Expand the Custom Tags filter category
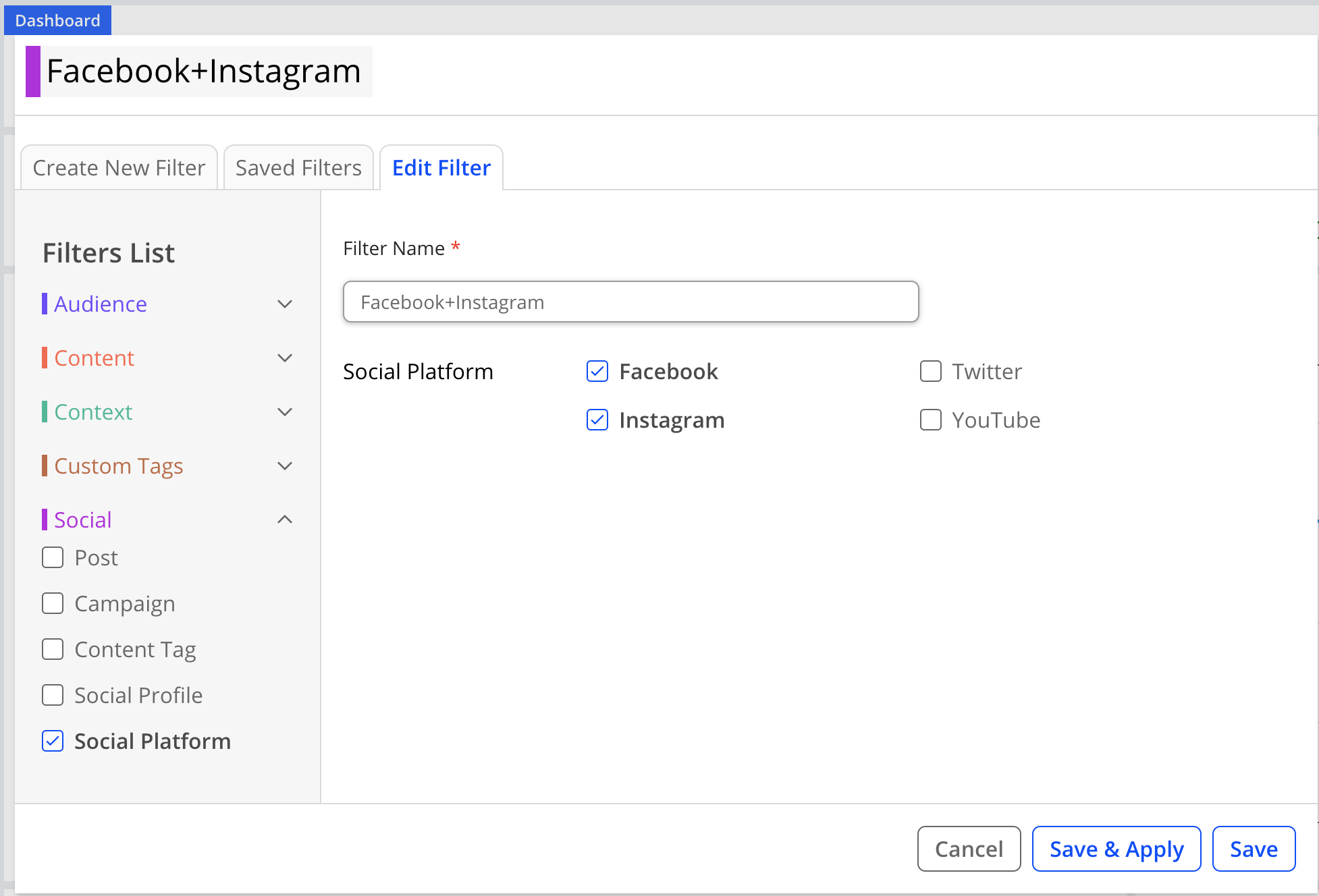The height and width of the screenshot is (896, 1319). pos(285,466)
